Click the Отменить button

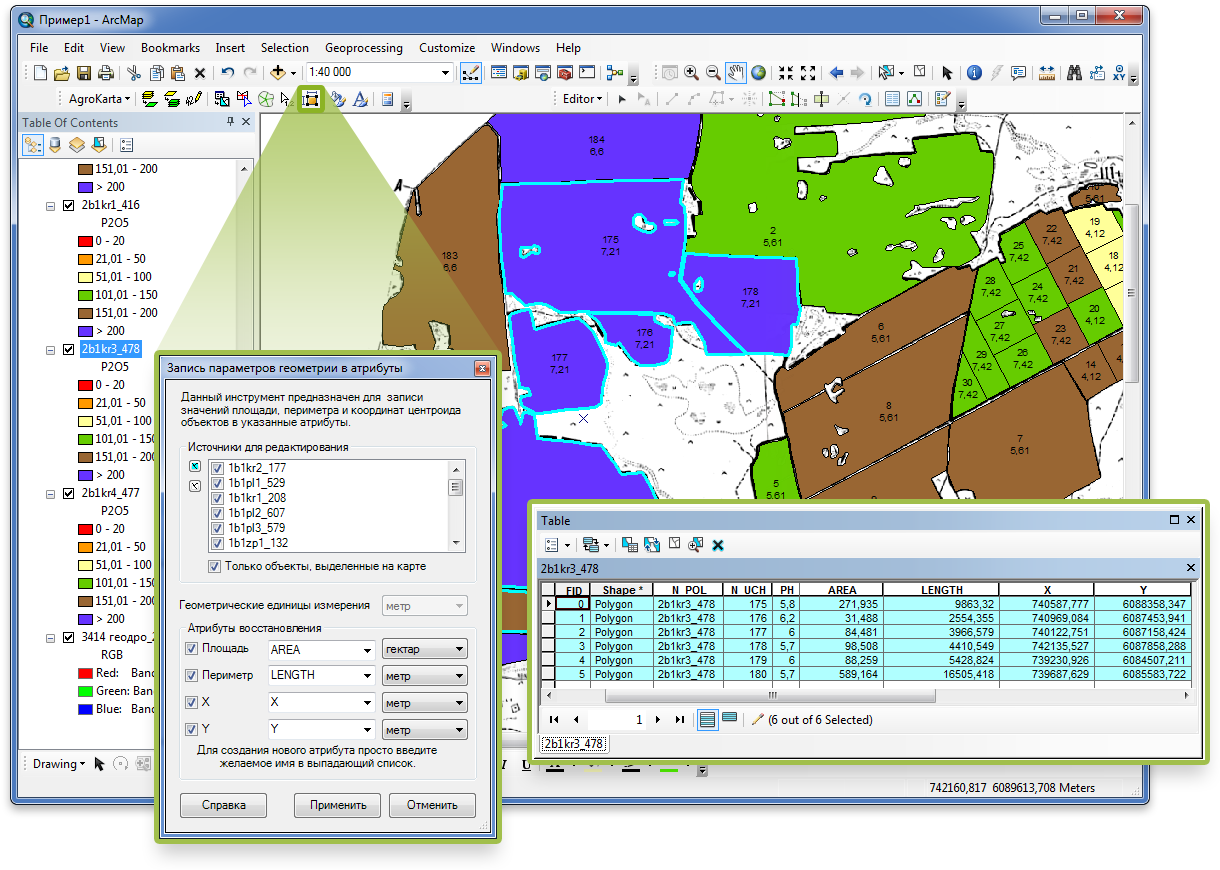click(432, 805)
